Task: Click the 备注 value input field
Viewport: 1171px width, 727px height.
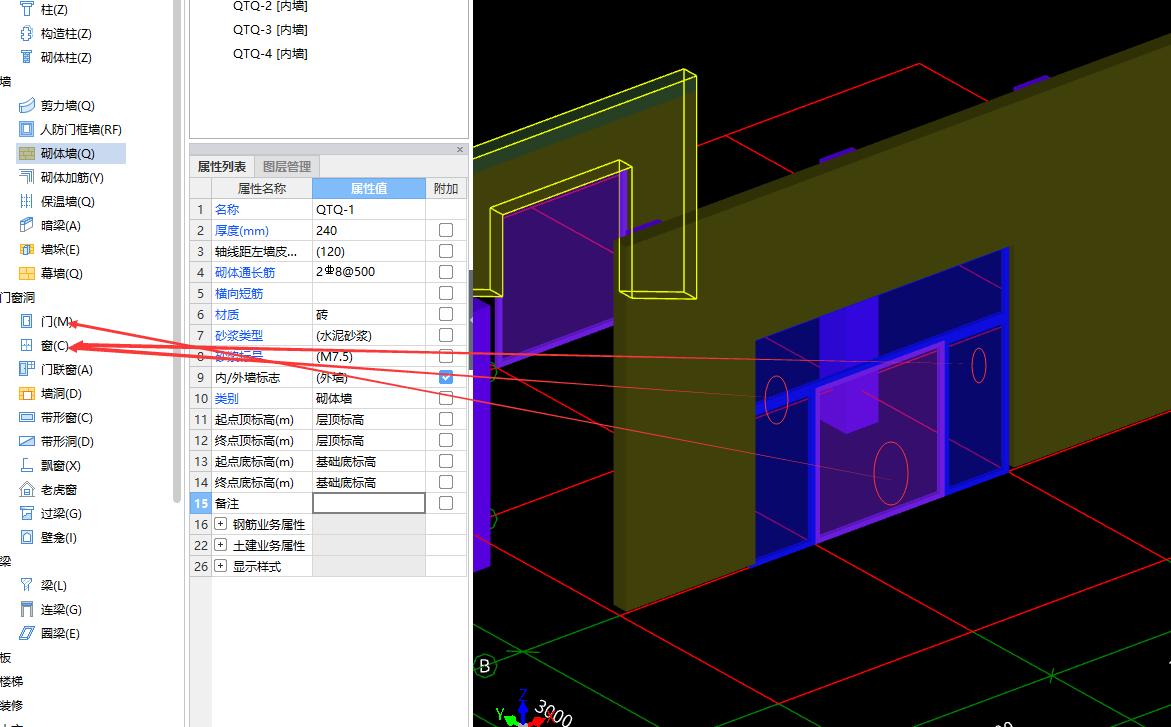Action: [x=369, y=503]
